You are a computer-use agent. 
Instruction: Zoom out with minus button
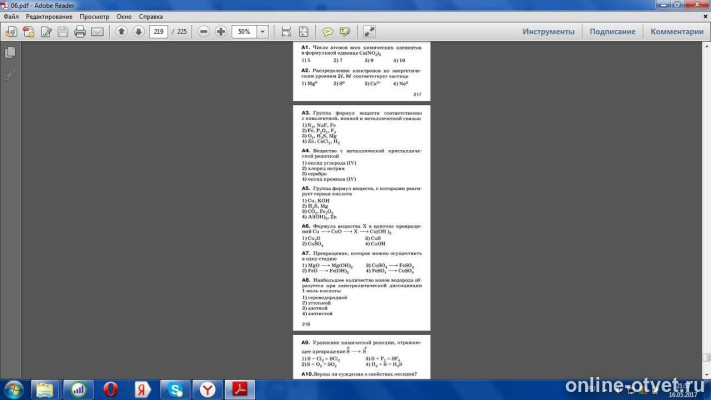203,32
